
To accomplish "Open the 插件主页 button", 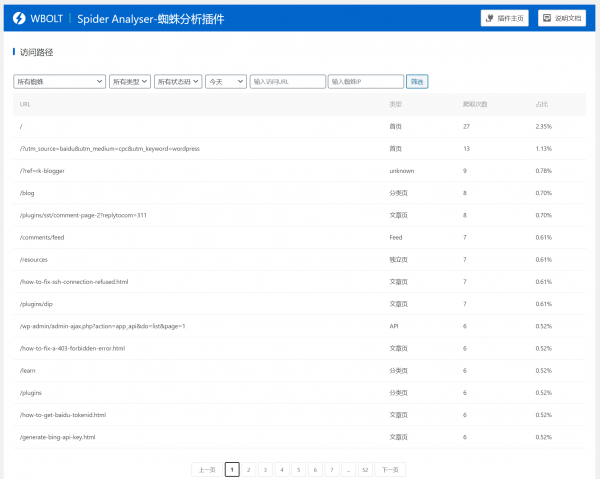I will 504,18.
